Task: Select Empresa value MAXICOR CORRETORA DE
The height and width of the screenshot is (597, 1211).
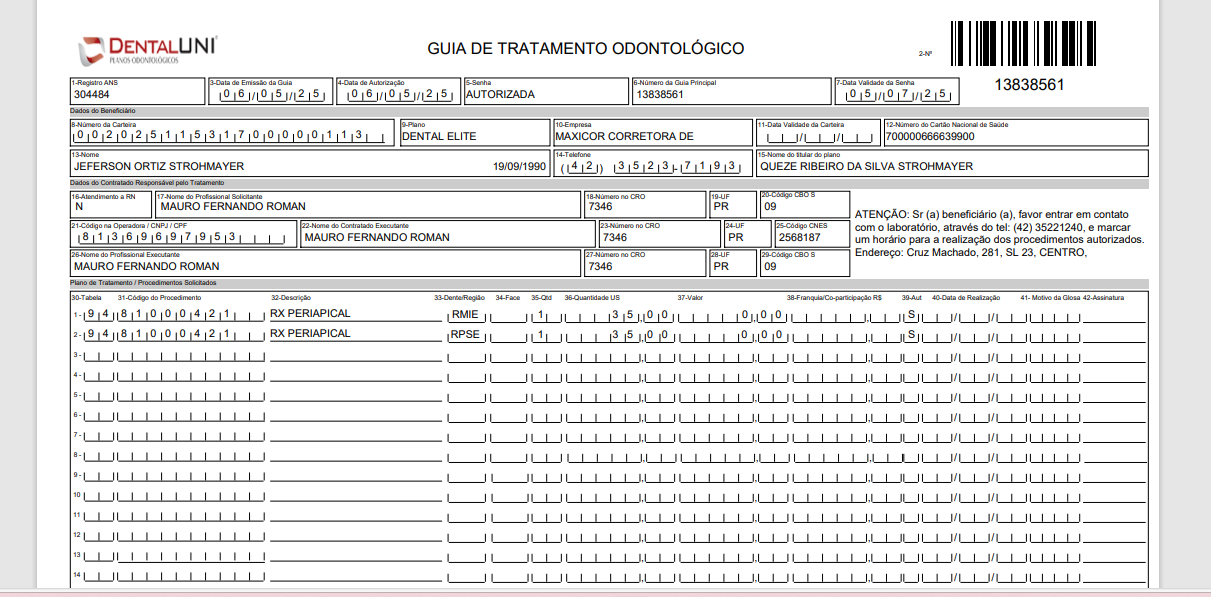Action: 624,136
